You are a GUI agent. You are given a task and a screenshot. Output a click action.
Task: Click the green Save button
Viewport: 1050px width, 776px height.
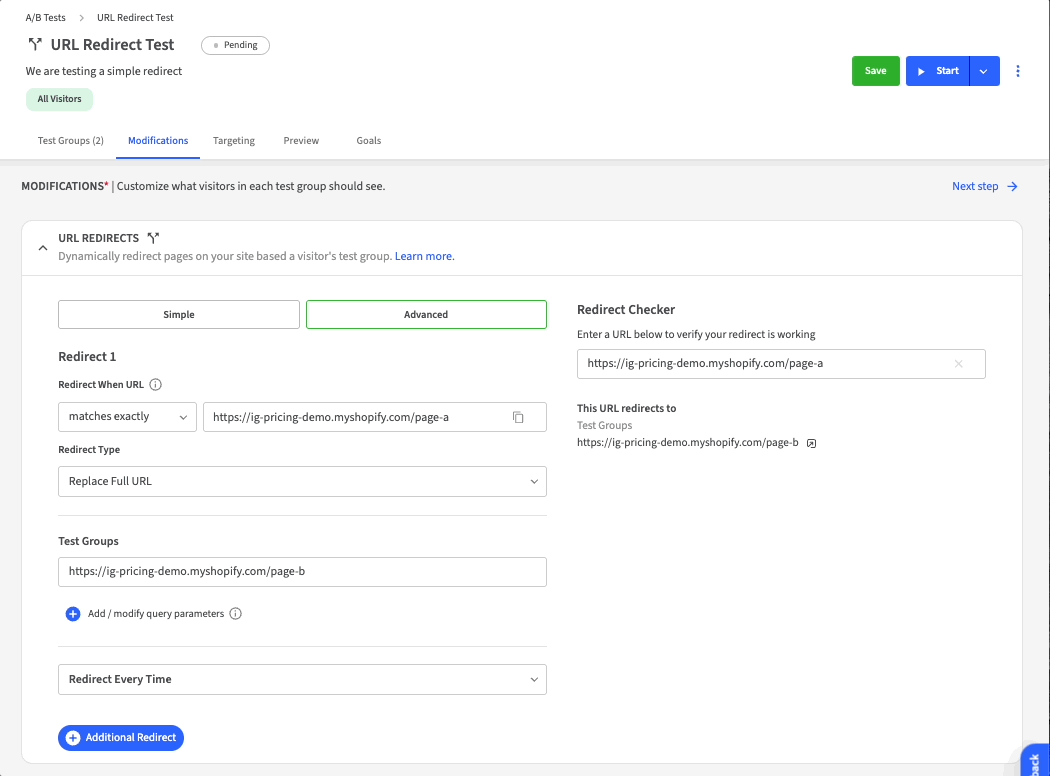875,71
